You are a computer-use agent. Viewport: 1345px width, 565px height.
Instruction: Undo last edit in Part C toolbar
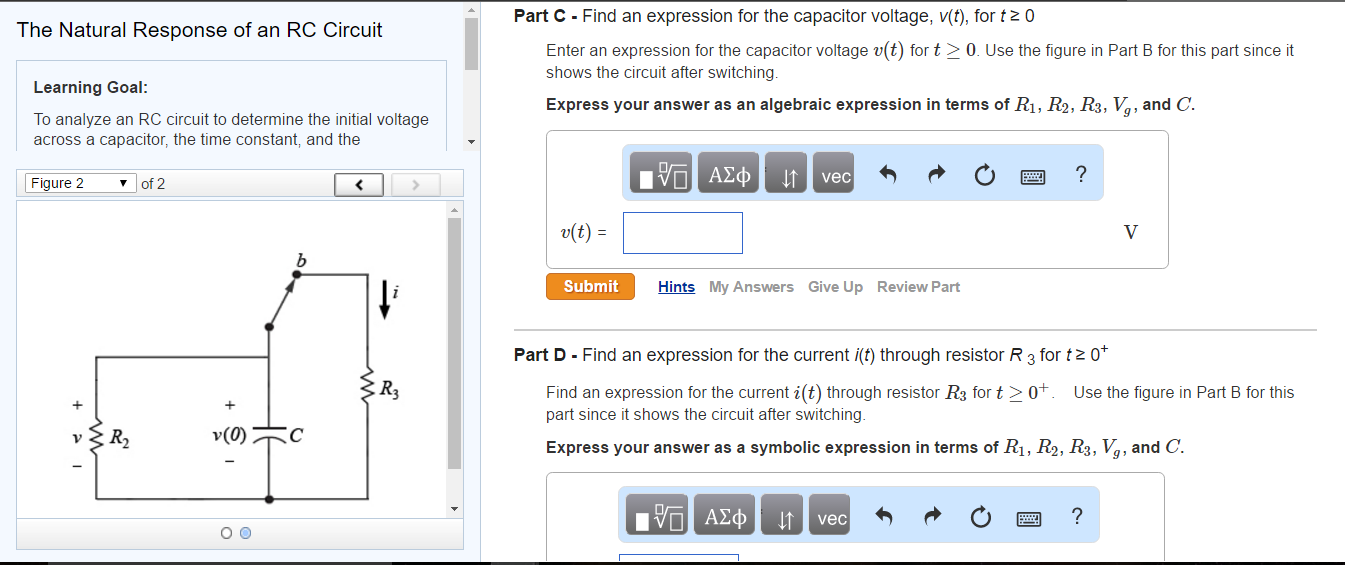click(x=887, y=176)
